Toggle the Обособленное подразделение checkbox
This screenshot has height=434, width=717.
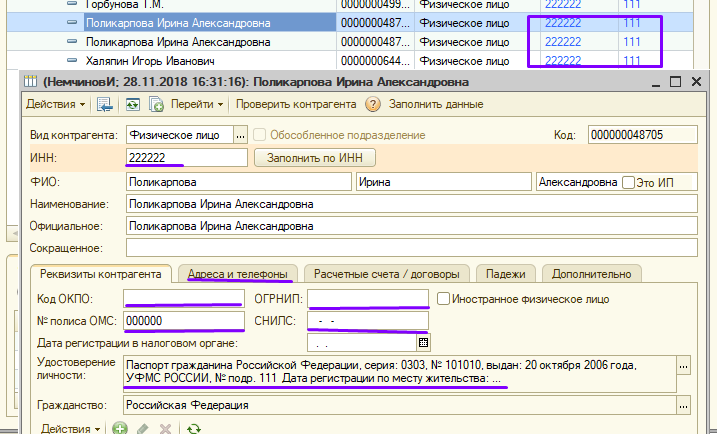point(260,135)
